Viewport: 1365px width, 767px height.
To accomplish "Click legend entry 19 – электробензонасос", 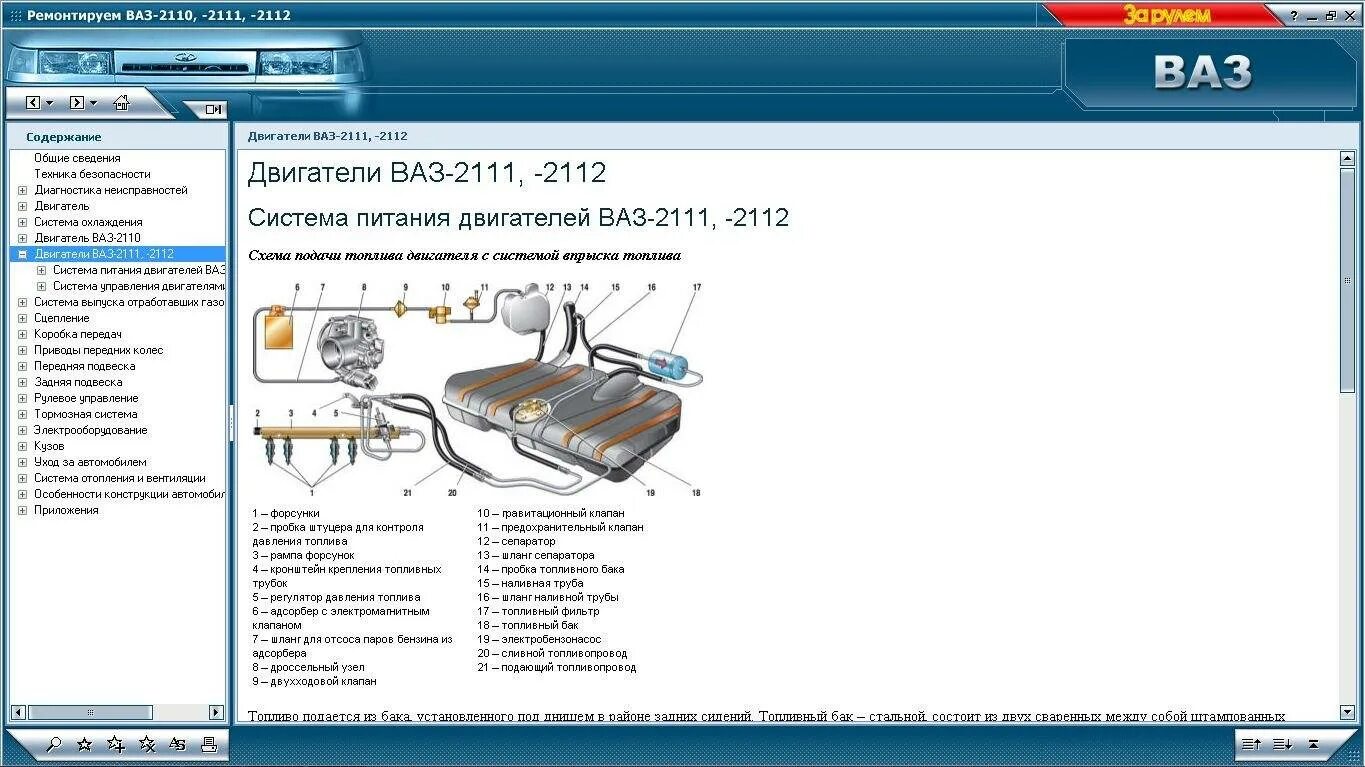I will tap(539, 639).
